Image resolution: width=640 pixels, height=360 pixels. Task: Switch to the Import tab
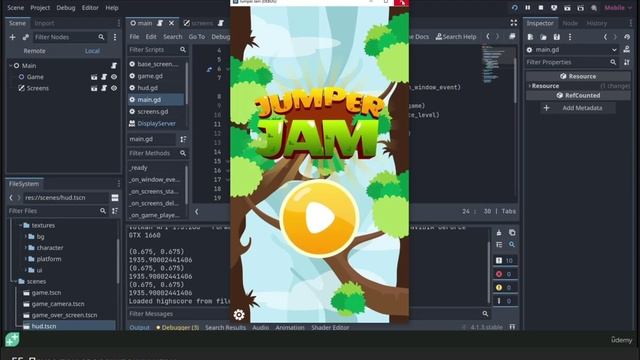pos(44,23)
